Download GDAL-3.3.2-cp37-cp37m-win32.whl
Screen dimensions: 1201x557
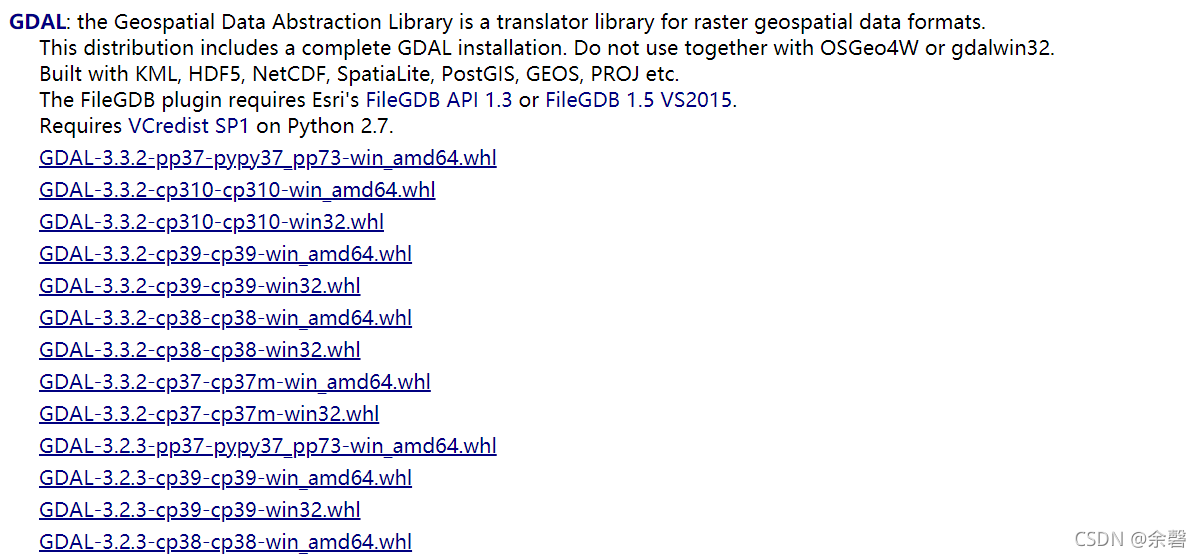[x=209, y=414]
